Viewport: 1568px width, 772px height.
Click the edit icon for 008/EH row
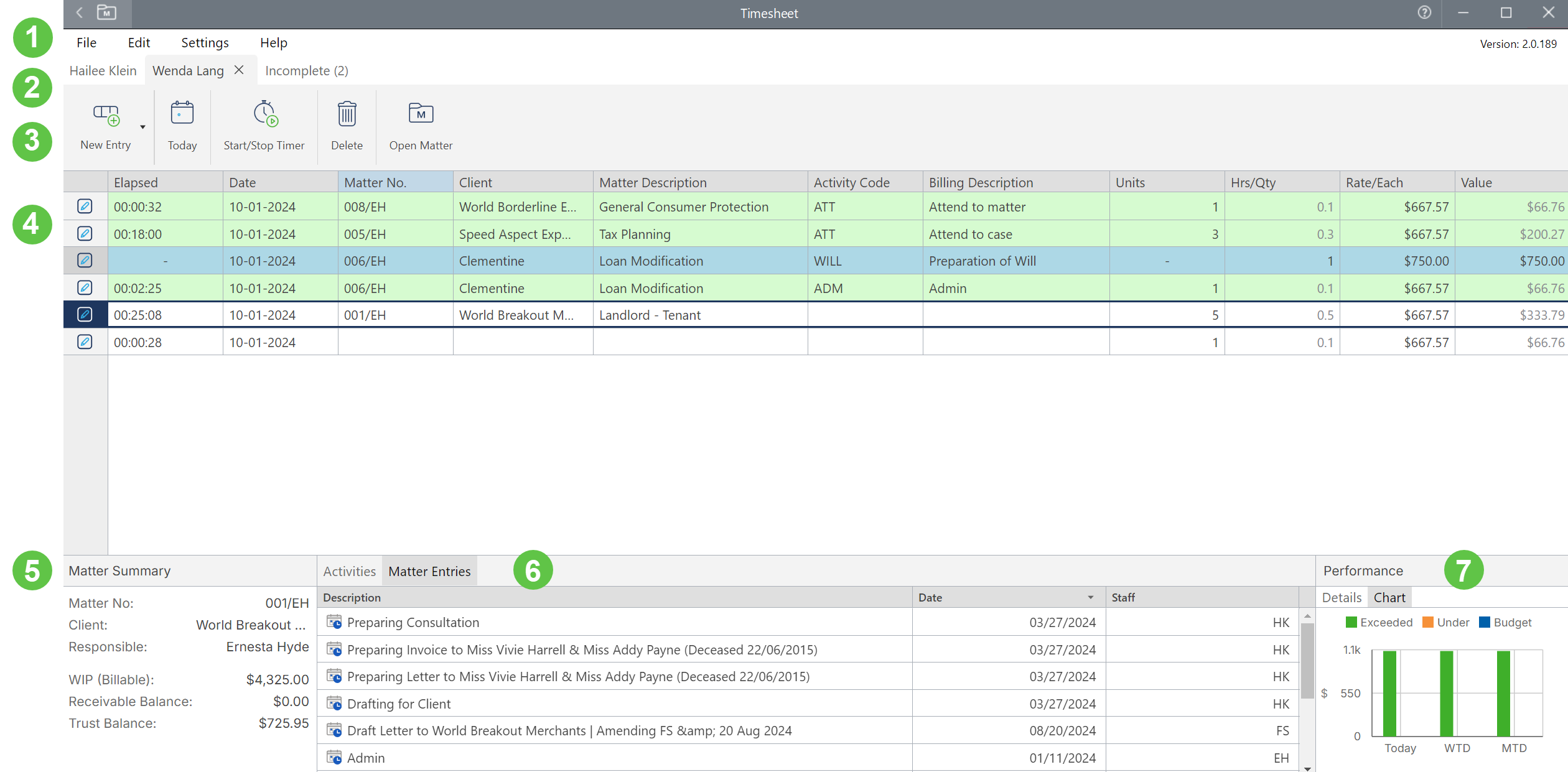[x=85, y=207]
